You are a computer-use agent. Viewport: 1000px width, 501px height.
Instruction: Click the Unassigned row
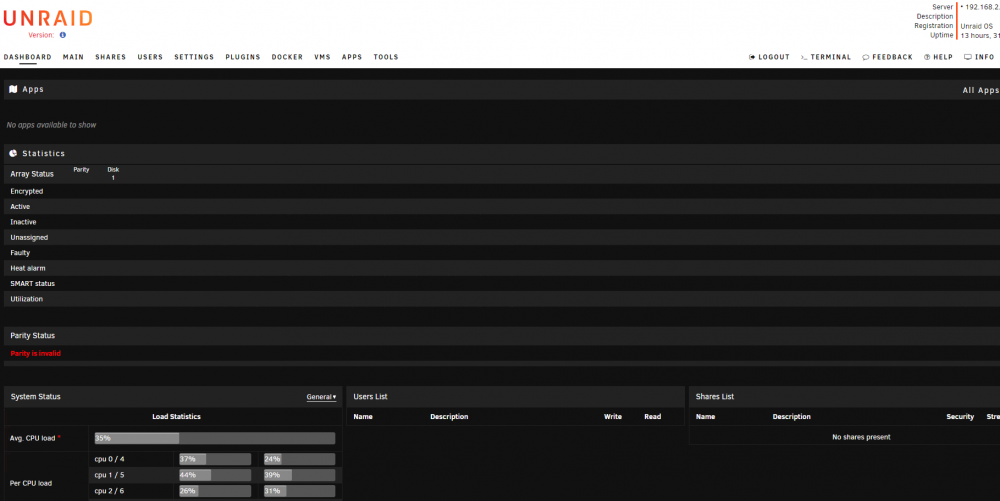tap(502, 237)
